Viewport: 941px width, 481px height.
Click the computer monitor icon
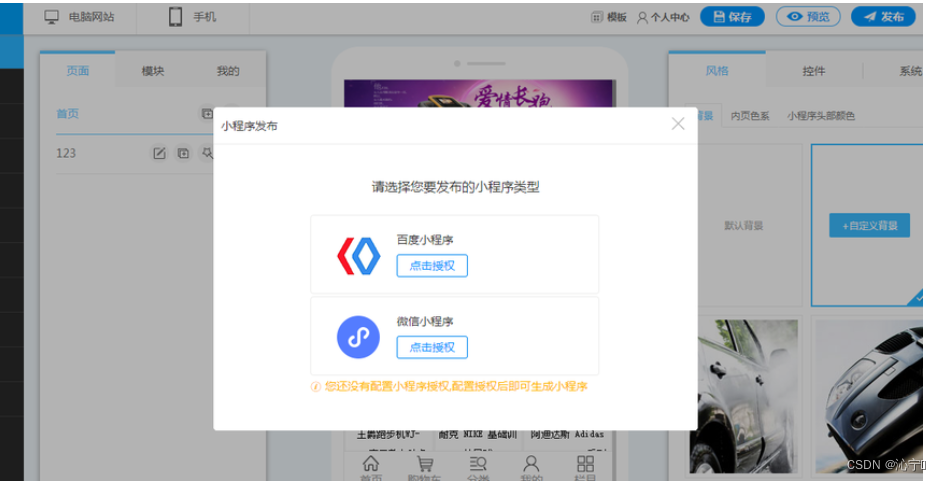[52, 17]
